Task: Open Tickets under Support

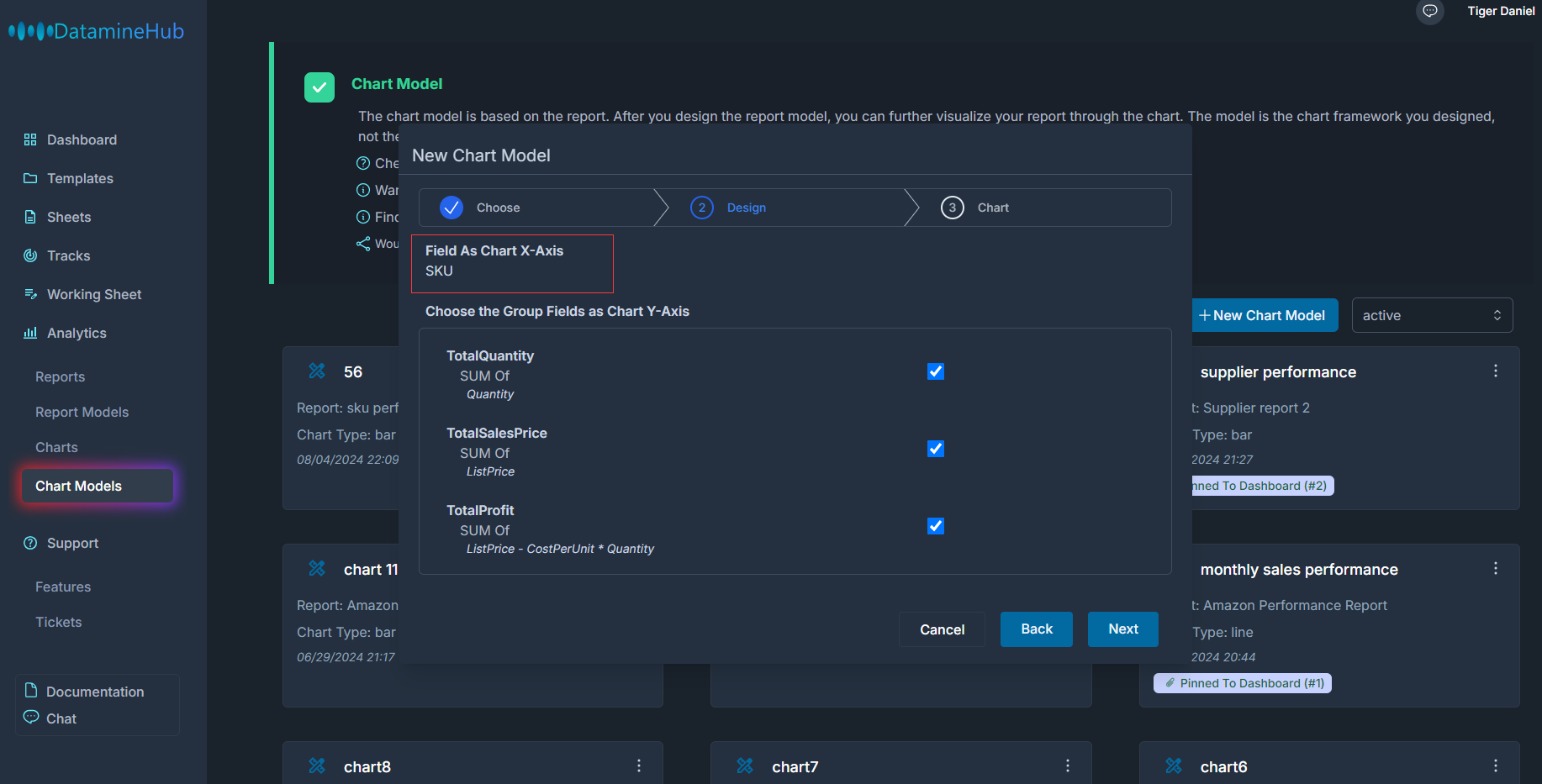Action: click(x=58, y=622)
